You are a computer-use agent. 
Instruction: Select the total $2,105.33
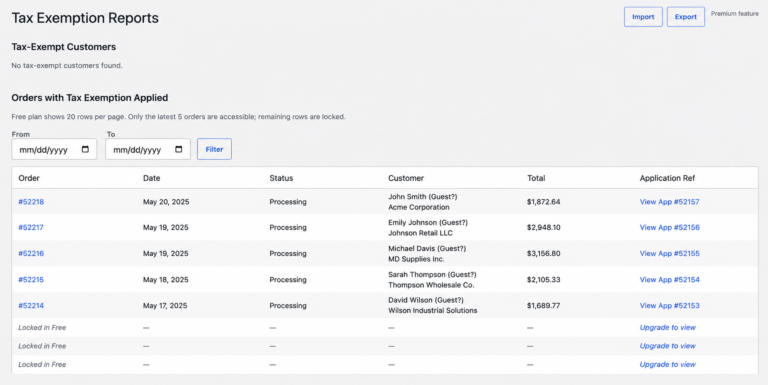pyautogui.click(x=544, y=280)
